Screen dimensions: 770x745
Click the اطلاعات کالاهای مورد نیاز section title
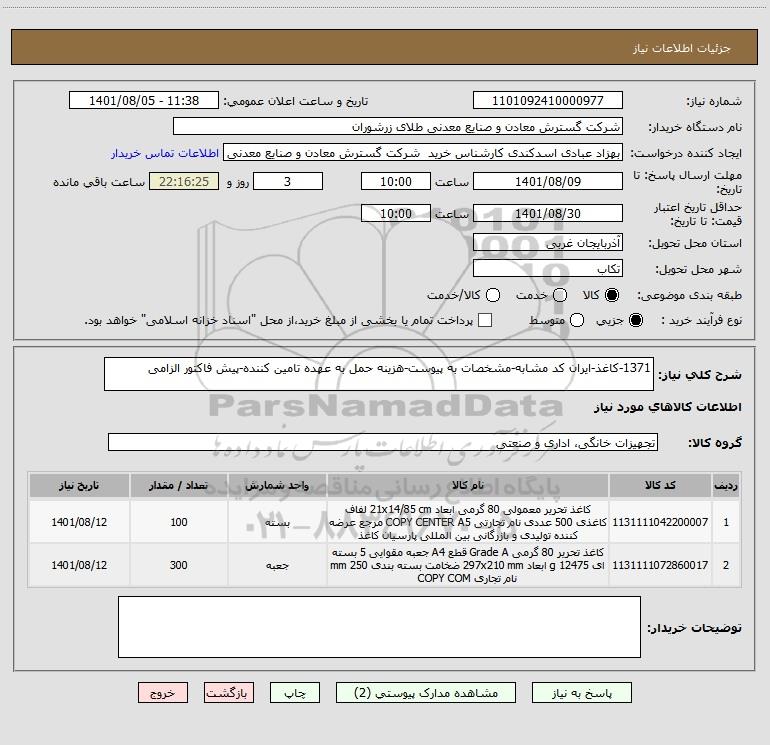click(x=667, y=407)
